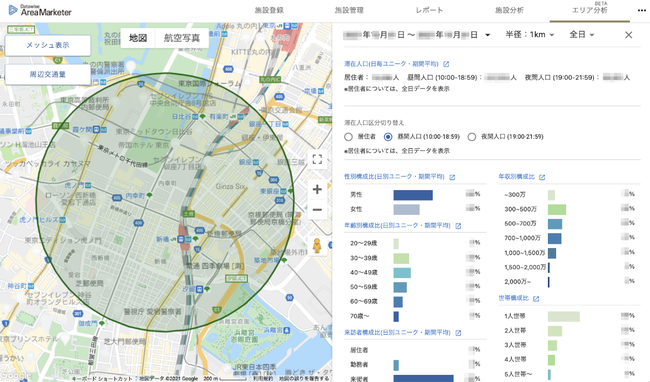Screen dimensions: 650x382
Task: Select the Street View pegman
Action: 317,246
